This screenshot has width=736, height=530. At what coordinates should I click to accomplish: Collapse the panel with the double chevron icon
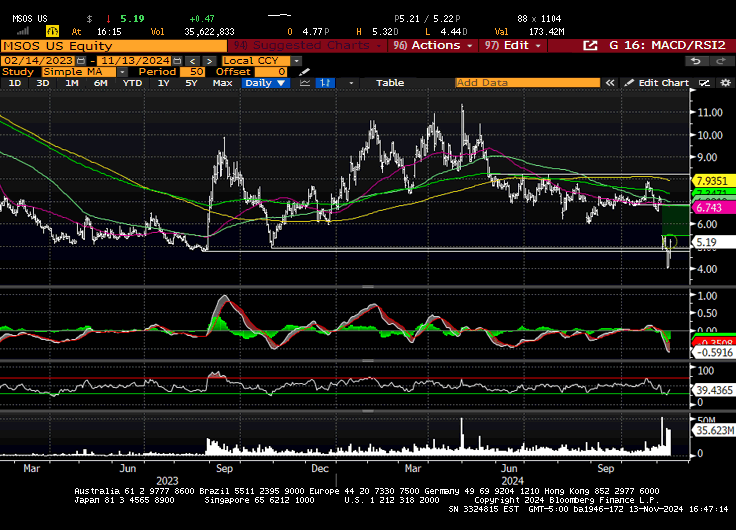[610, 83]
